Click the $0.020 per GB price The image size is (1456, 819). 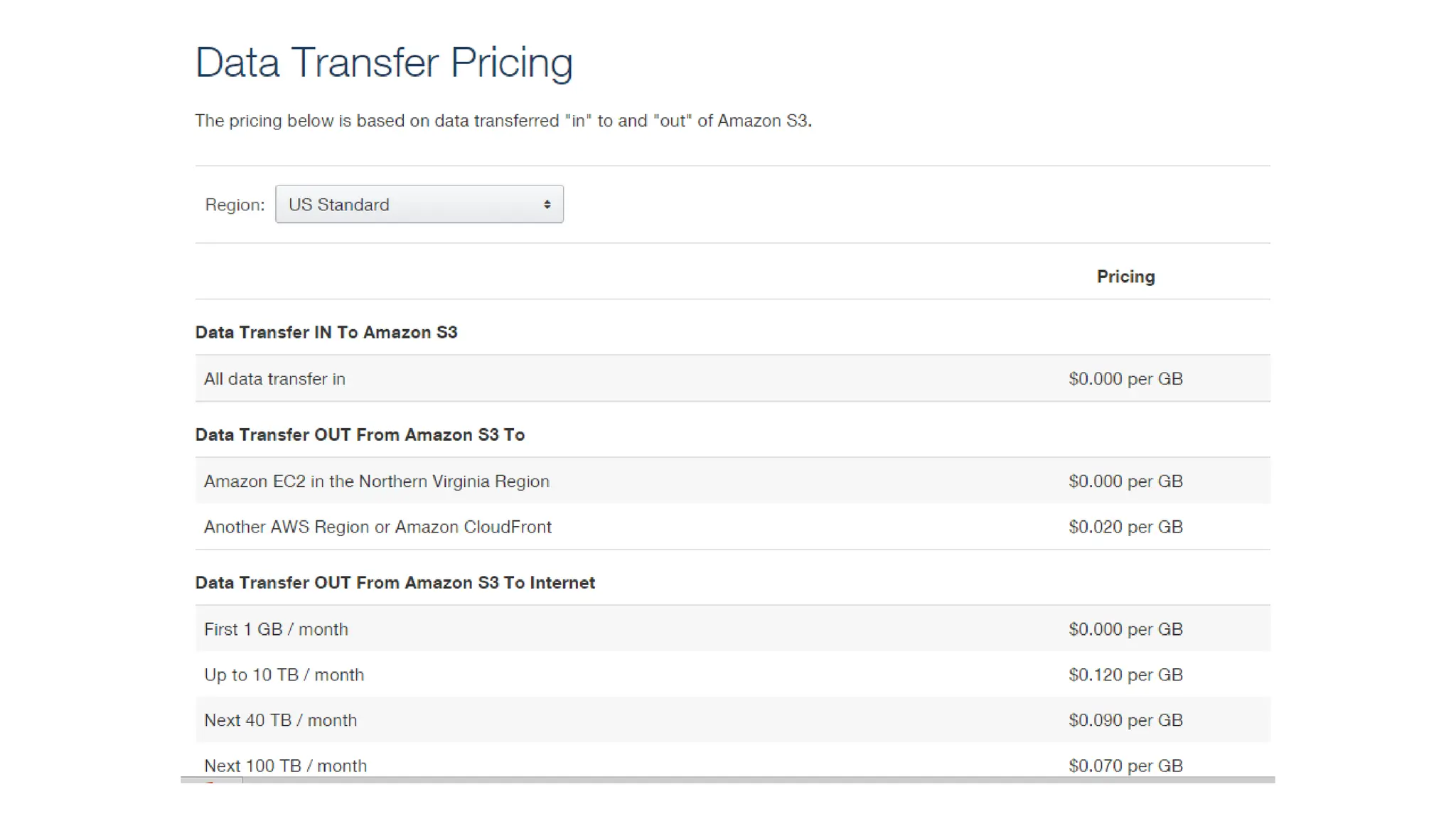coord(1125,527)
